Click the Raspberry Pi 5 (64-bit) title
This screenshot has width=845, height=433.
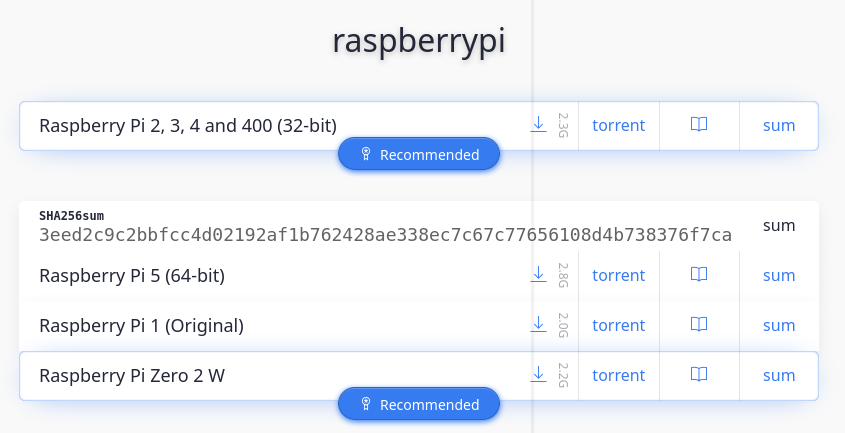tap(132, 276)
